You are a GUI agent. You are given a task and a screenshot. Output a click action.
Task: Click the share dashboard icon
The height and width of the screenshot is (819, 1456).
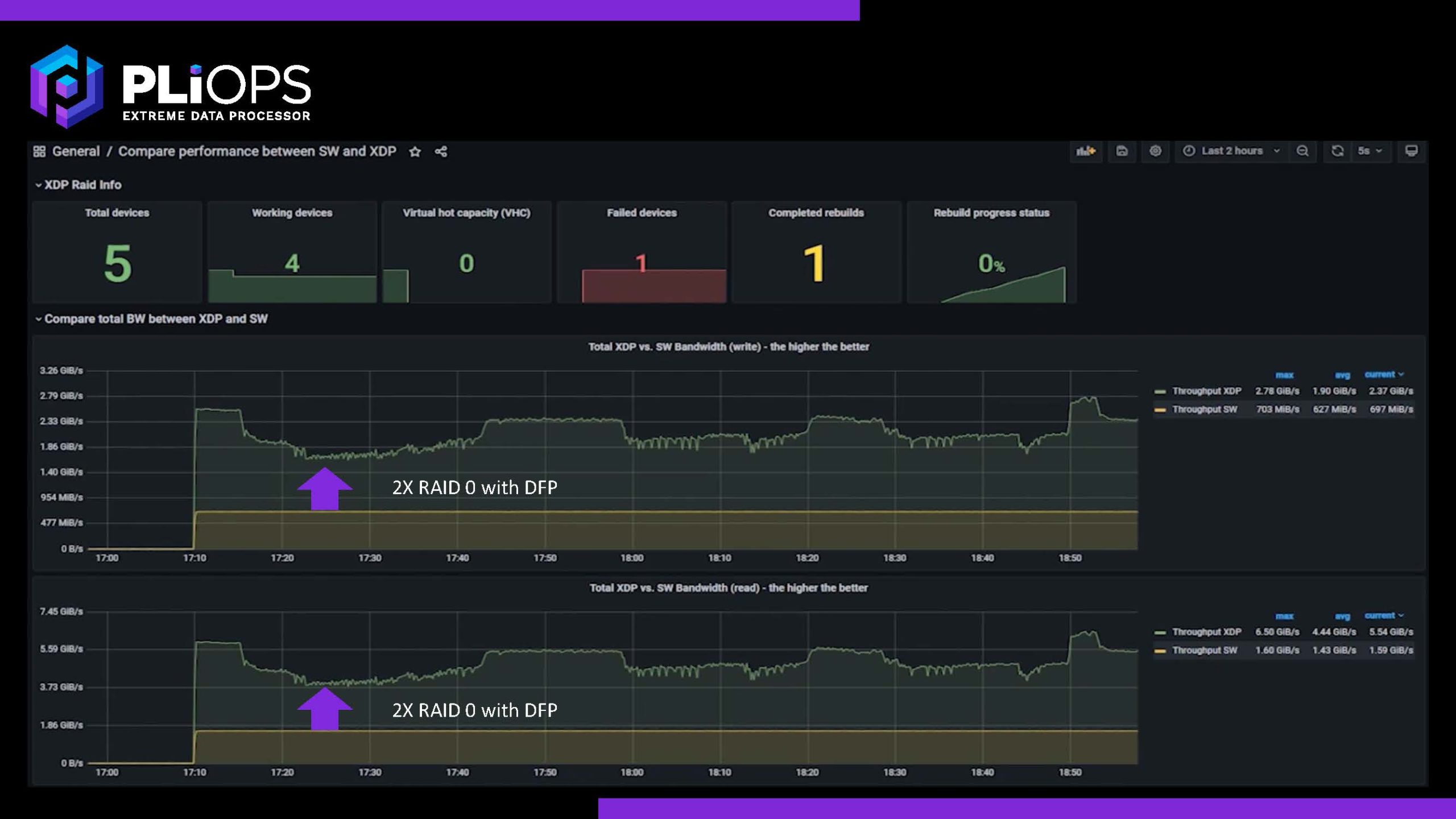(x=441, y=152)
